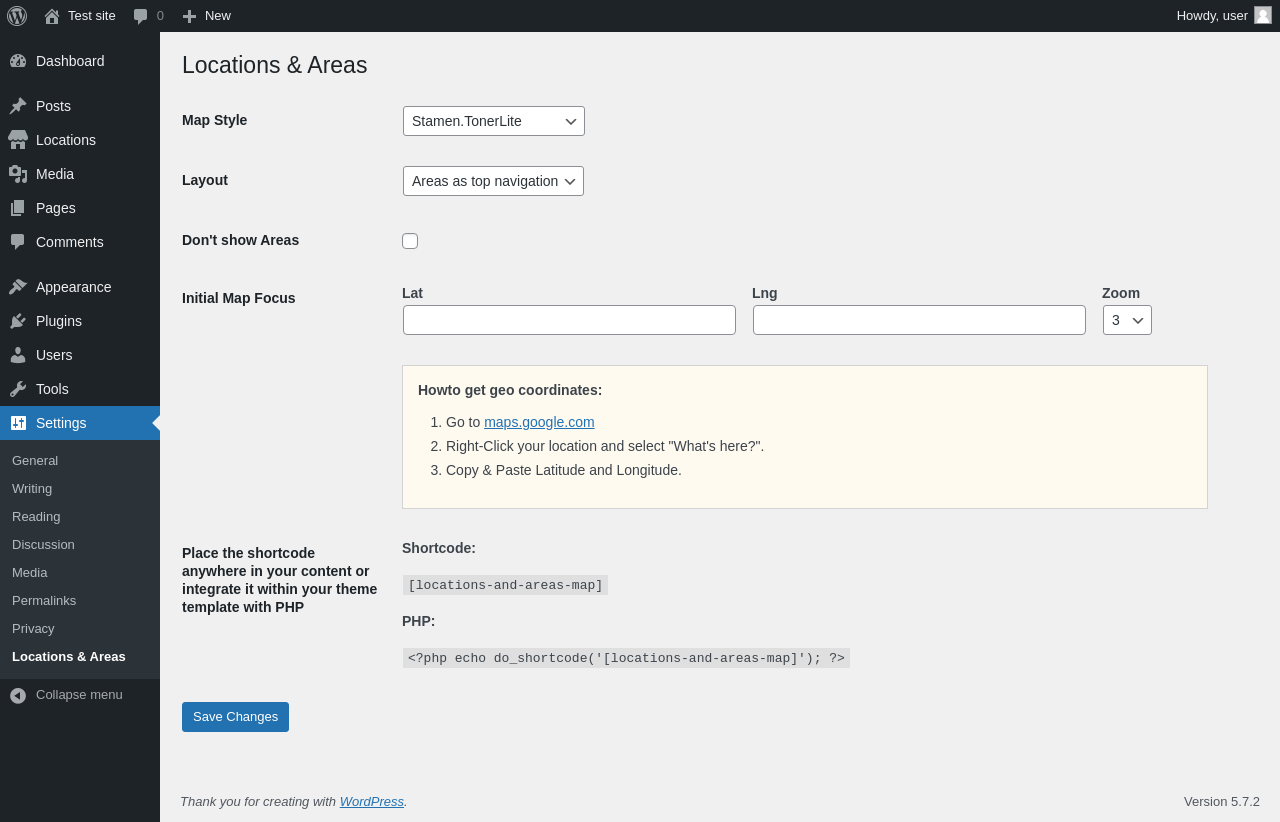Open the comments bubble icon in admin bar

[141, 16]
